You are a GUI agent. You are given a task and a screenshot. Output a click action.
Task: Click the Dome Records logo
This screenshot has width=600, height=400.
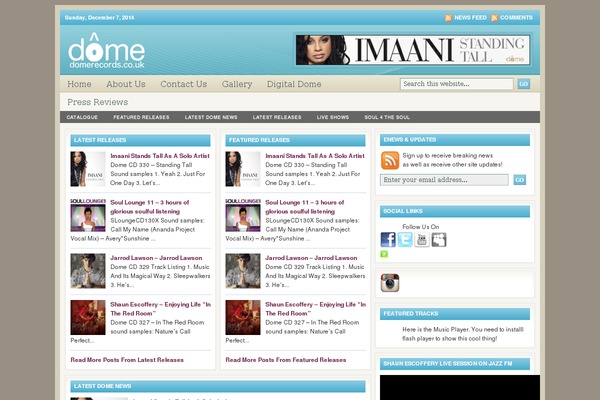click(106, 51)
